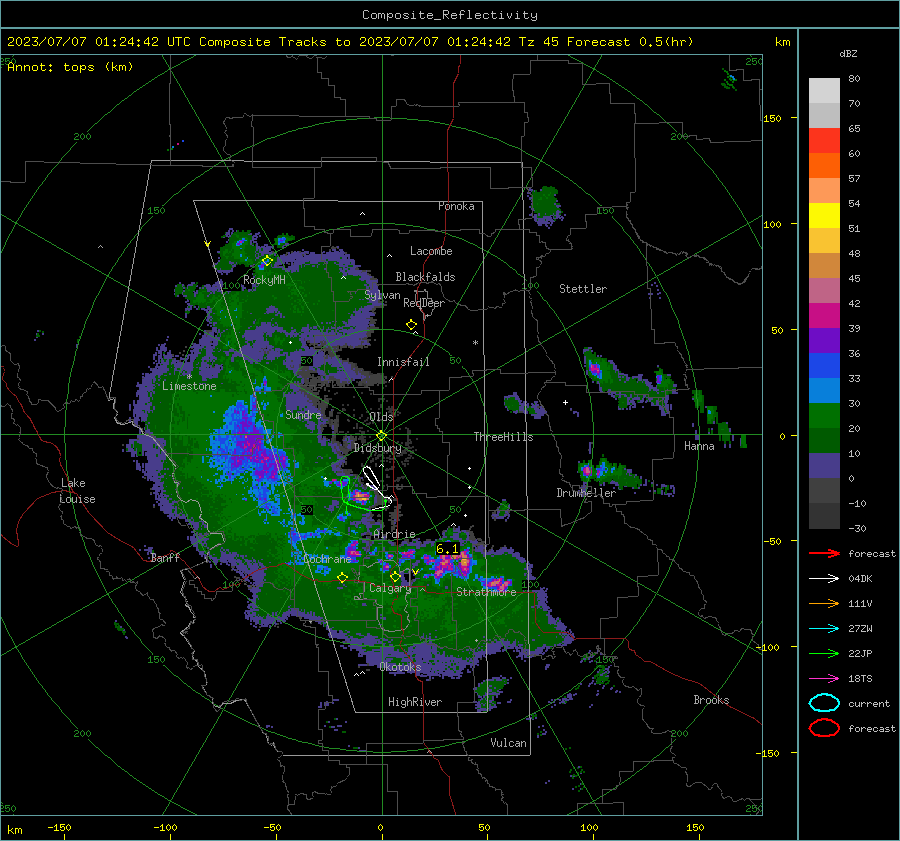Click the Lake Louise map label
This screenshot has height=841, width=900.
[77, 491]
